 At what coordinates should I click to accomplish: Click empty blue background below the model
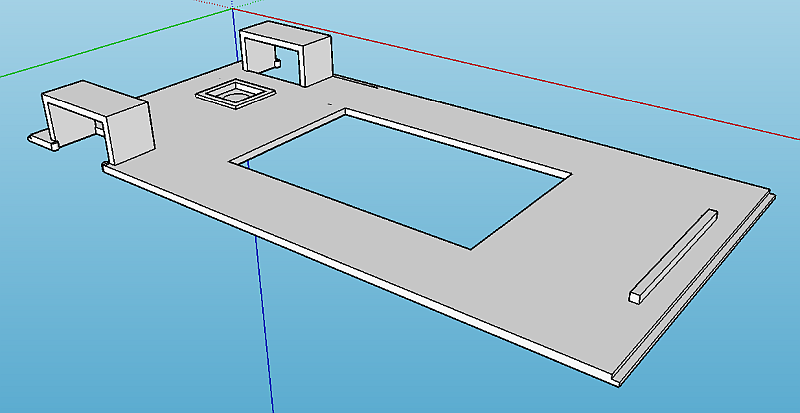pyautogui.click(x=150, y=330)
